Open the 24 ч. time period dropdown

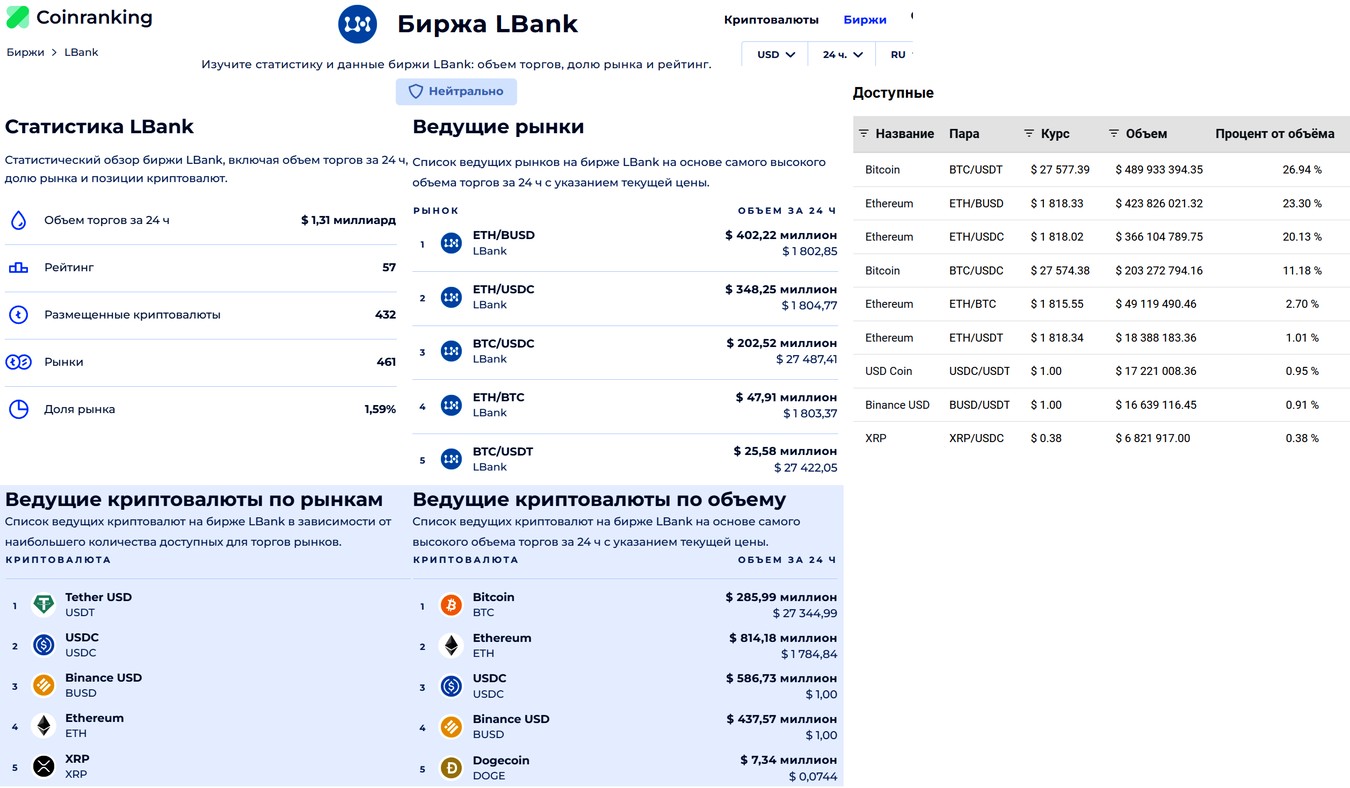pyautogui.click(x=842, y=54)
